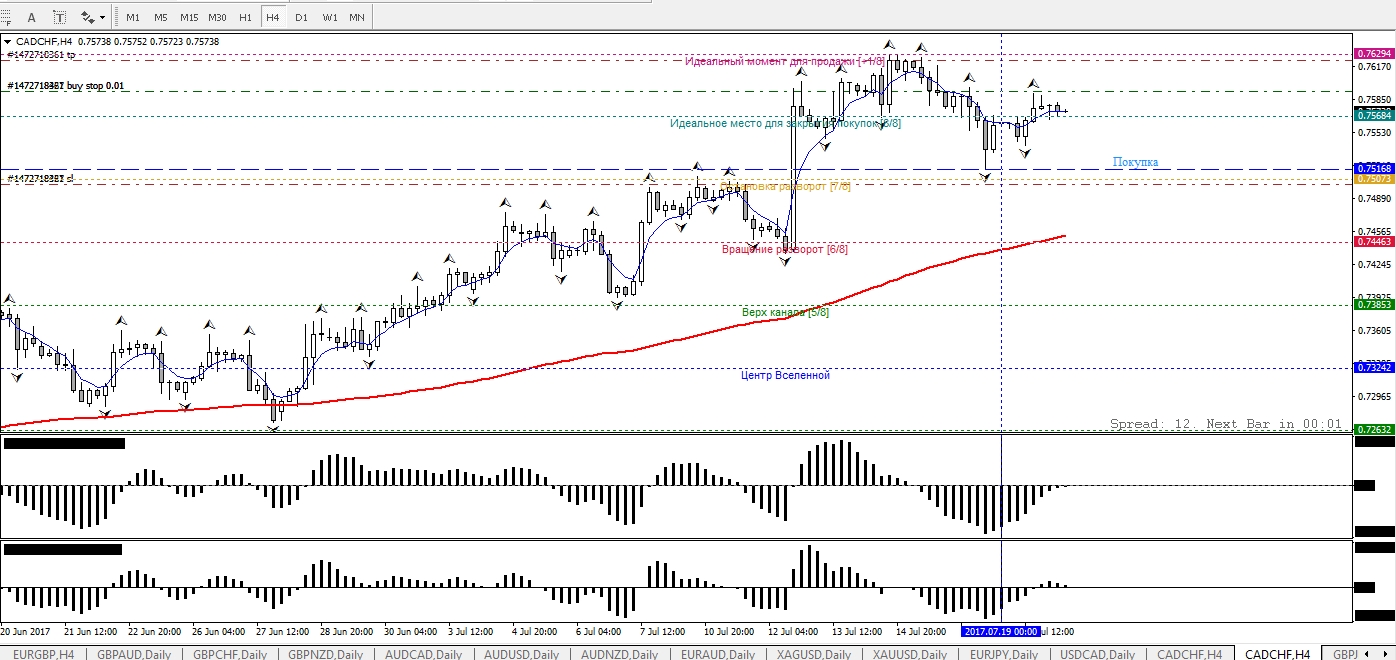1396x660 pixels.
Task: Click the triangle beside CADCHF,H4 chart title
Action: 8,42
